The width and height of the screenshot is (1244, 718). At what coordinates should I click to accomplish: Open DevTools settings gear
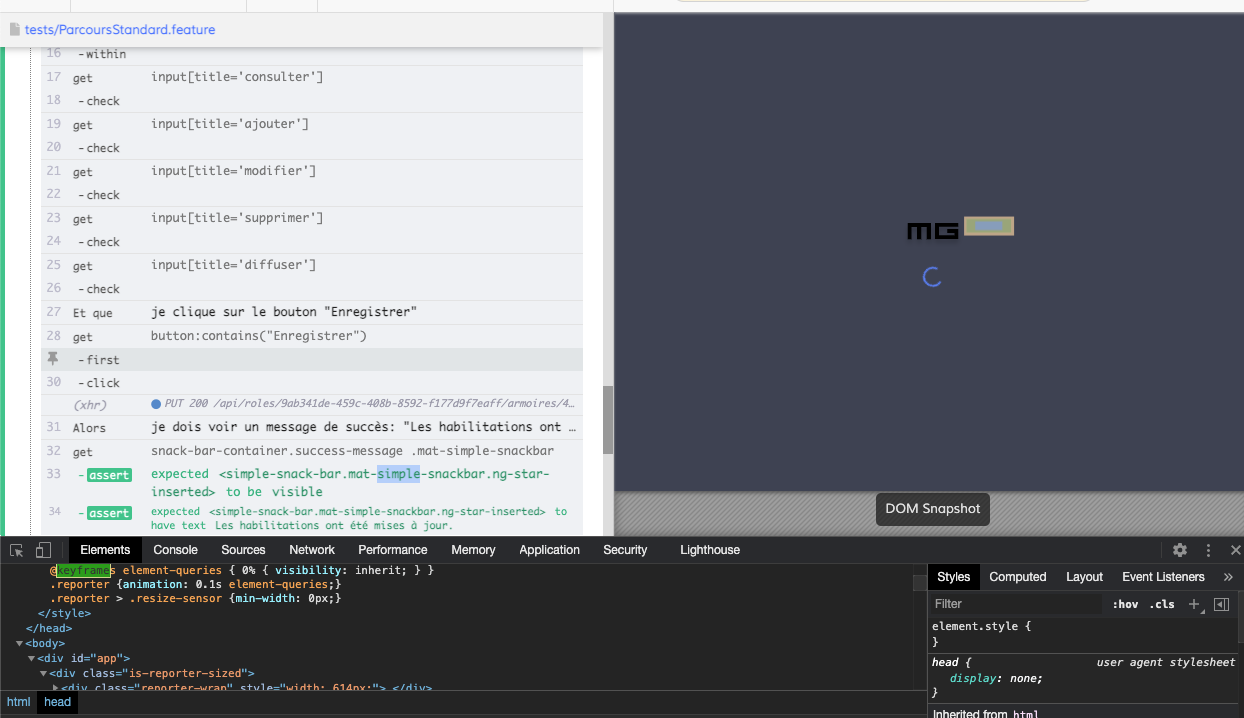(1180, 550)
